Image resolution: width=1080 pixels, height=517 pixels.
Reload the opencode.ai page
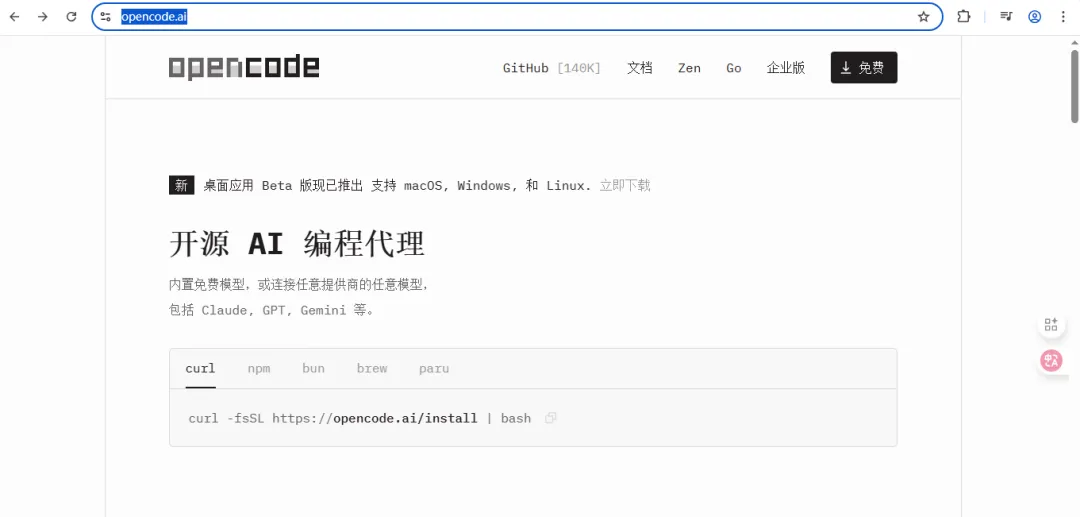click(x=71, y=17)
